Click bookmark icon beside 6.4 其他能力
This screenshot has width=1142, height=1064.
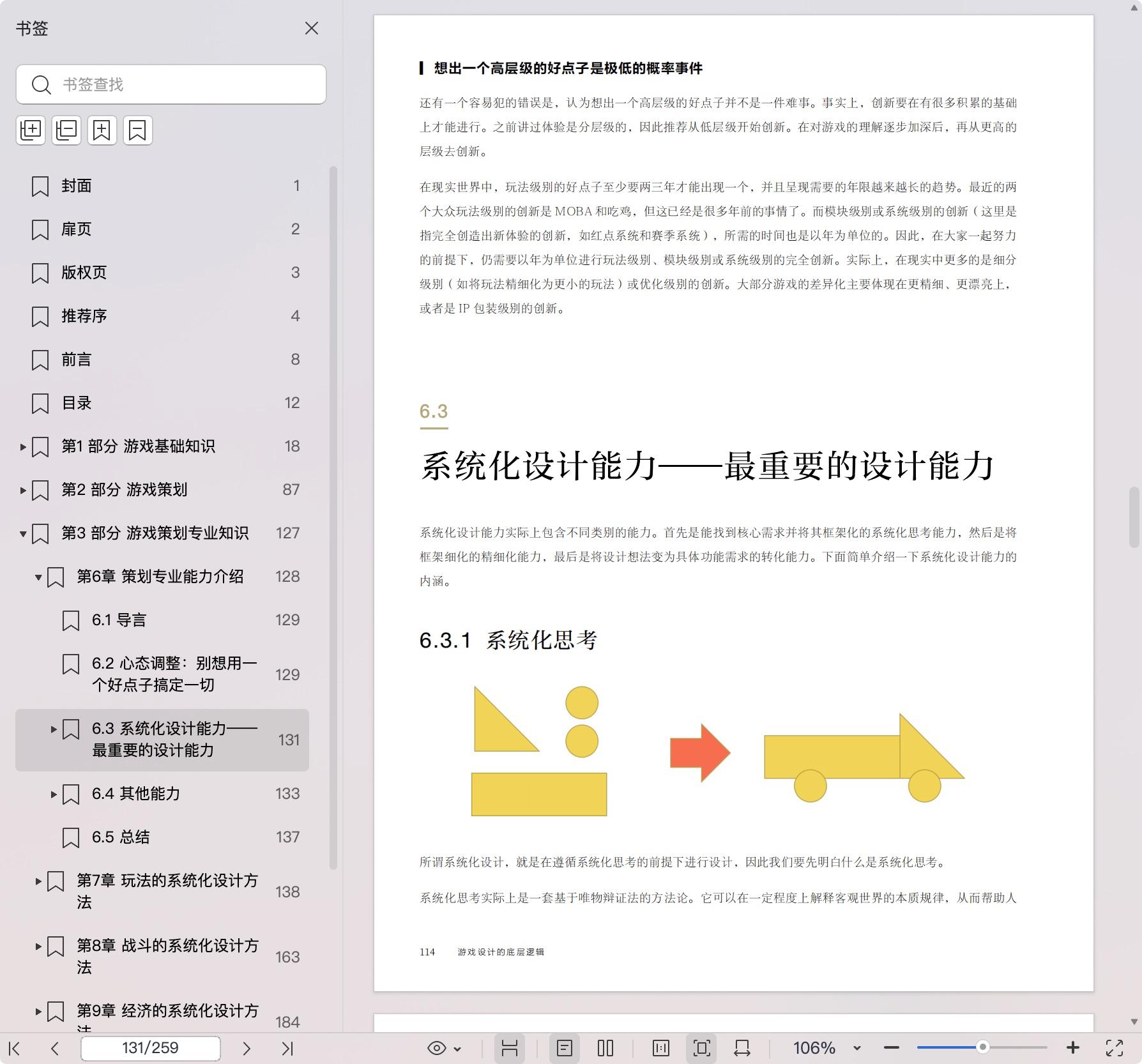71,794
